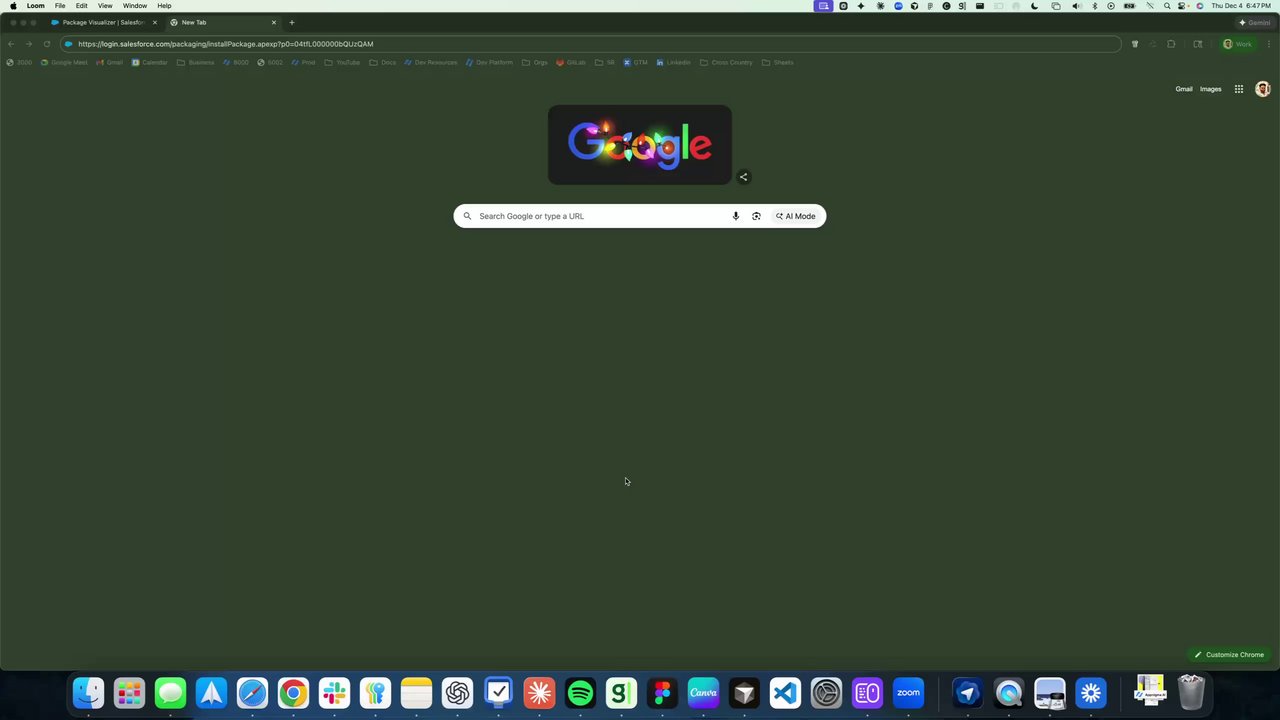Toggle Bluetooth in the menu bar

1094,6
